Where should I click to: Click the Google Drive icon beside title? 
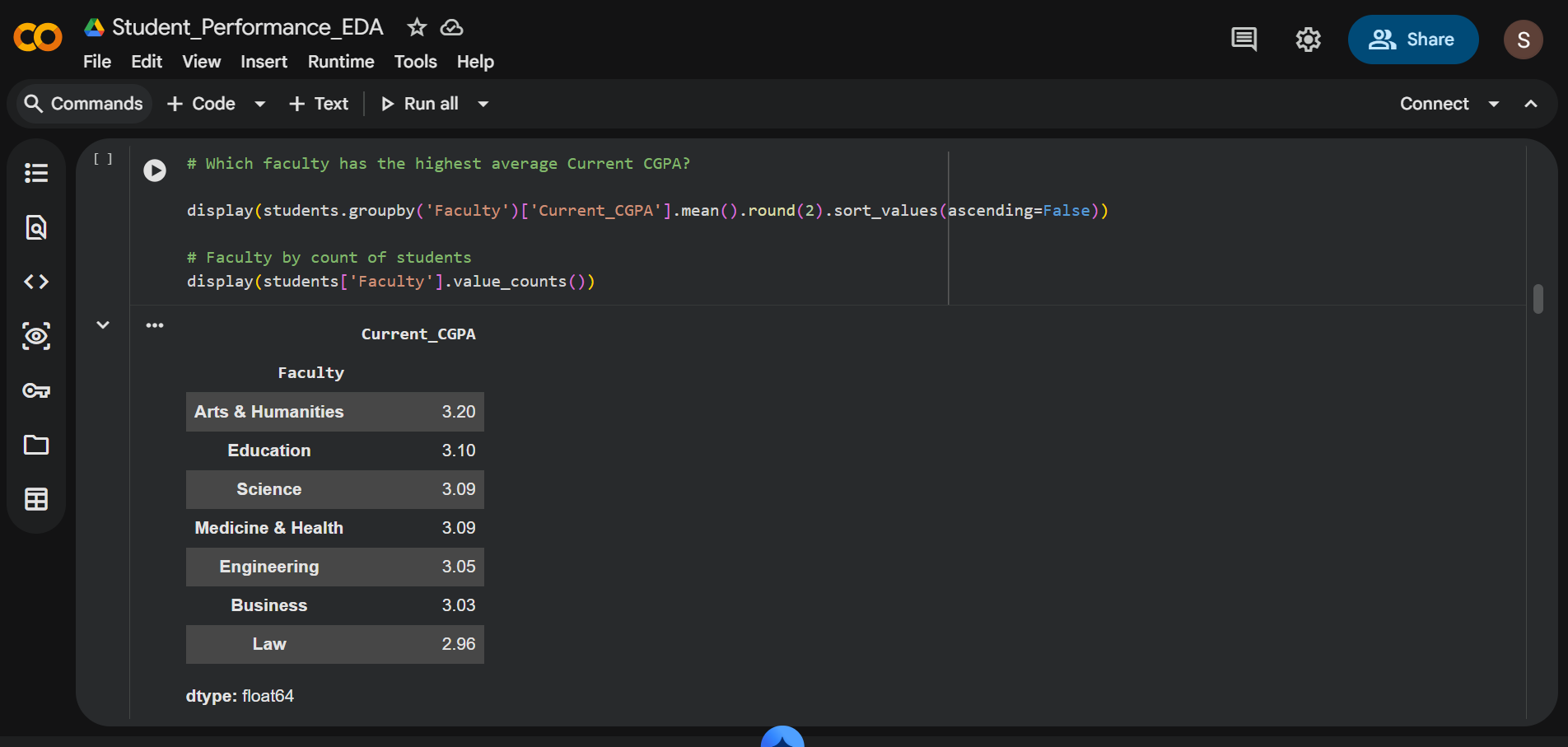tap(94, 27)
